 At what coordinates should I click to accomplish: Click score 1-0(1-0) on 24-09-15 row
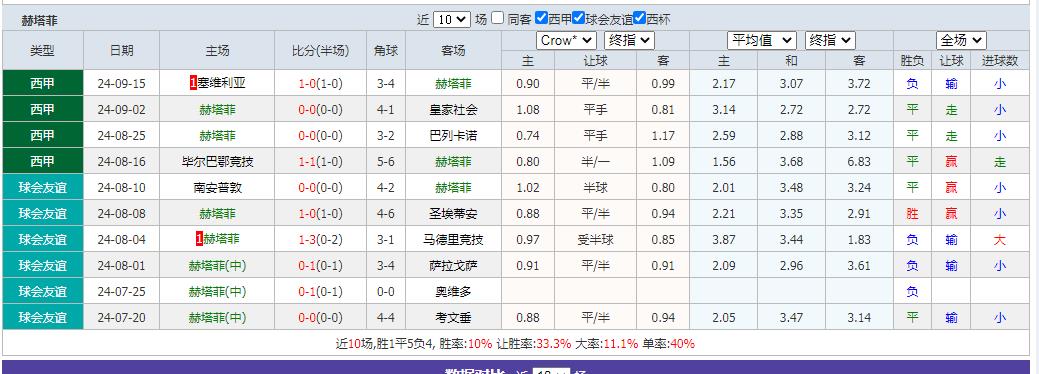320,84
